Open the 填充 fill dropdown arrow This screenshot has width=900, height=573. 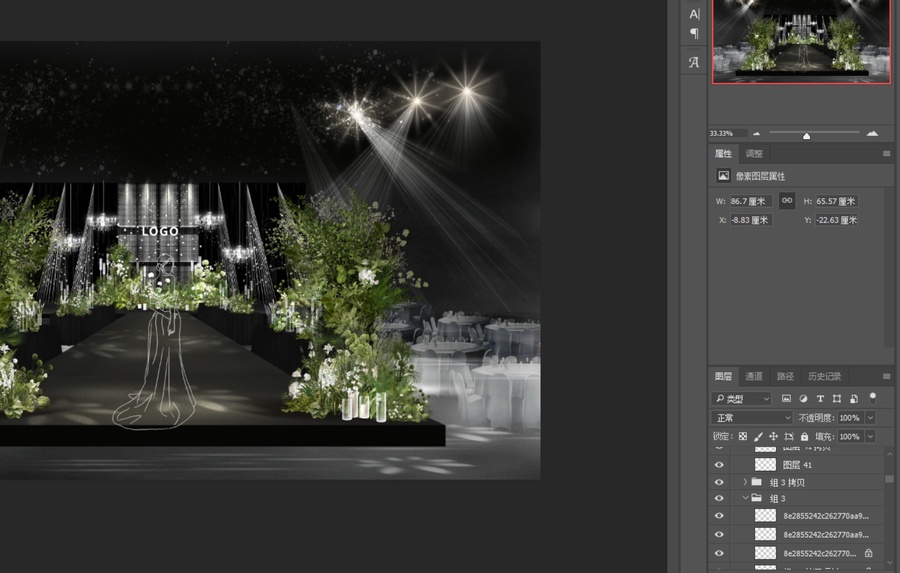point(871,436)
